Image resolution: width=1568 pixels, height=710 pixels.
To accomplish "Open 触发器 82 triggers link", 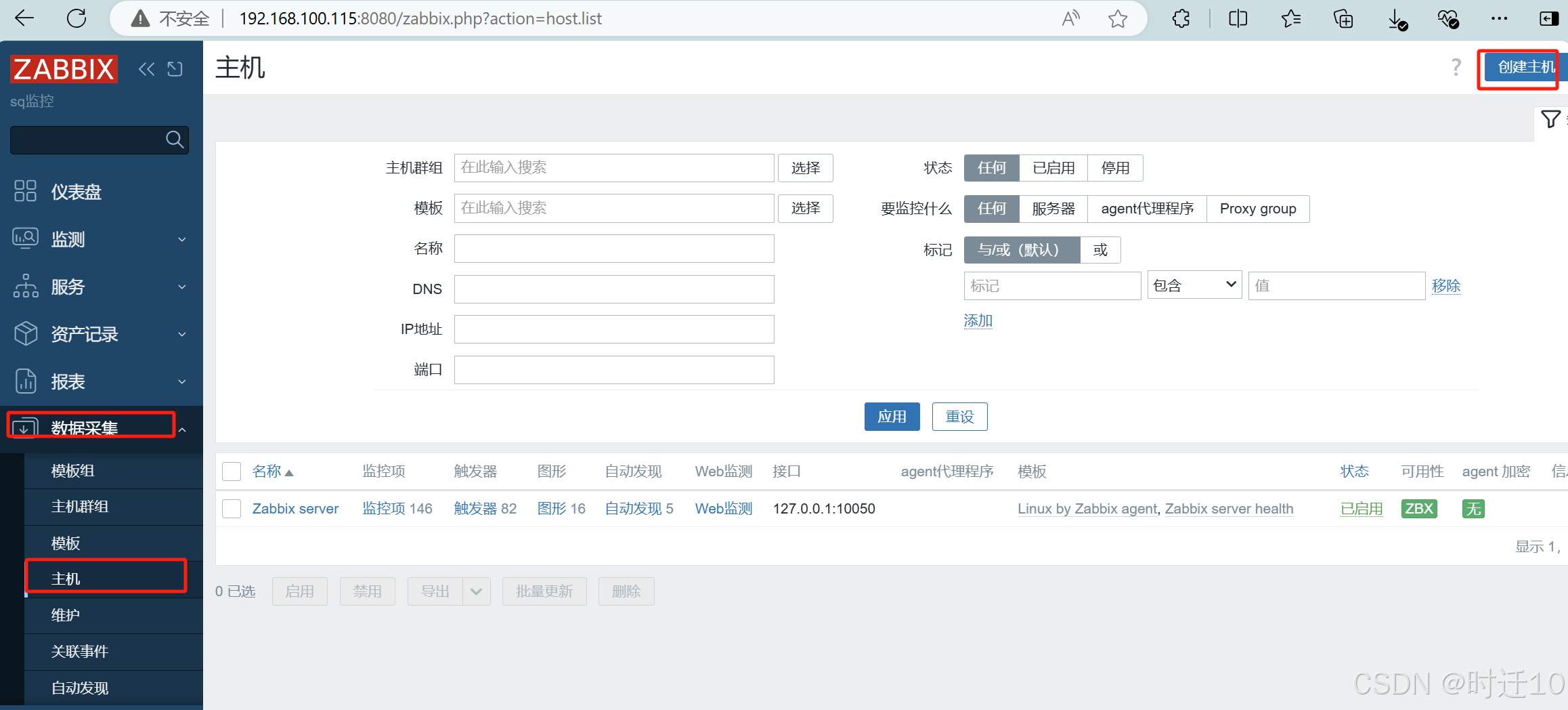I will pyautogui.click(x=475, y=509).
